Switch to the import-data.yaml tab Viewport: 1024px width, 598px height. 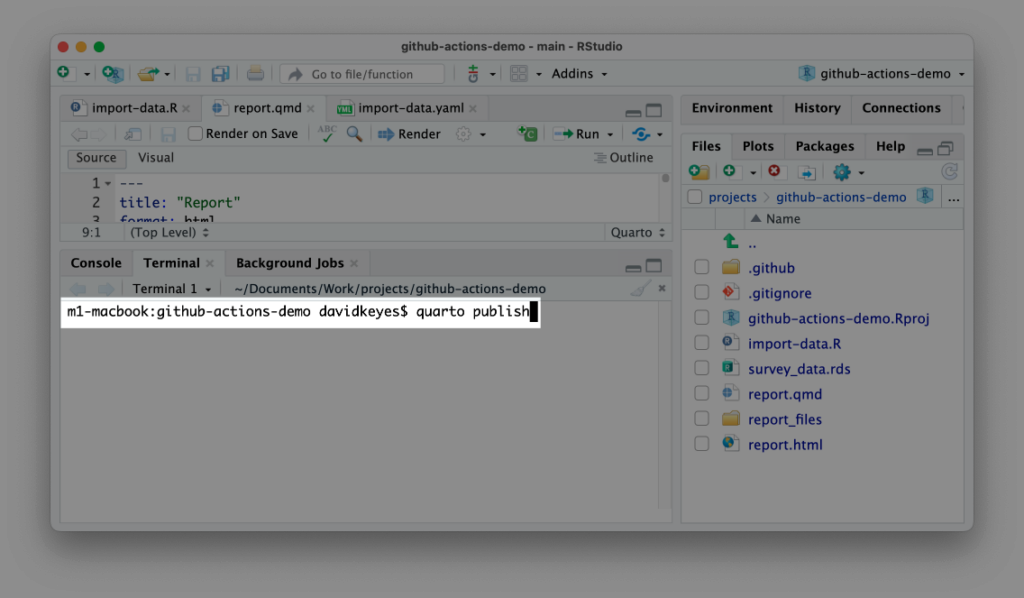tap(411, 108)
